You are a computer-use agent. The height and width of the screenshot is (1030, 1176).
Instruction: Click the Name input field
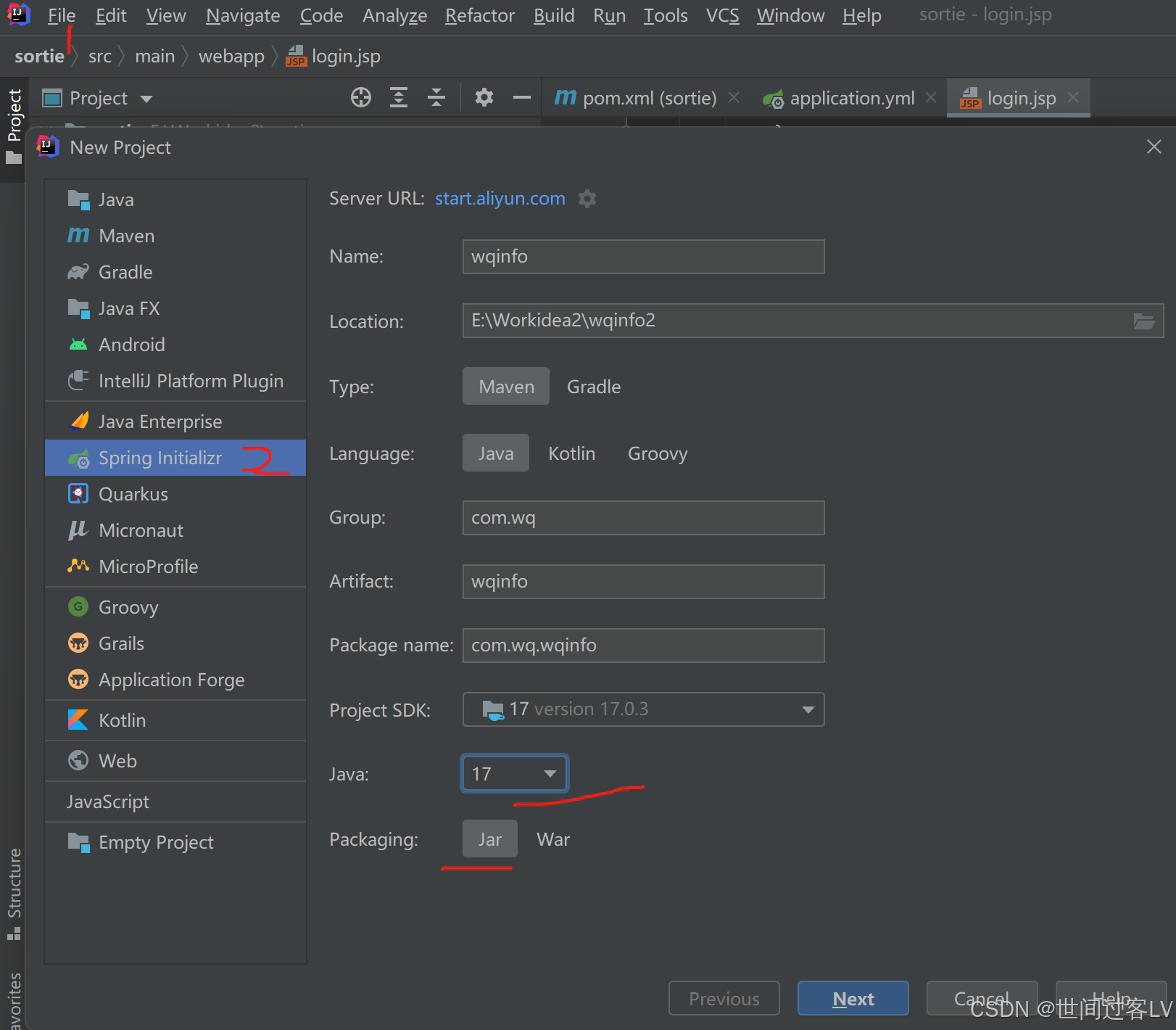click(x=643, y=257)
